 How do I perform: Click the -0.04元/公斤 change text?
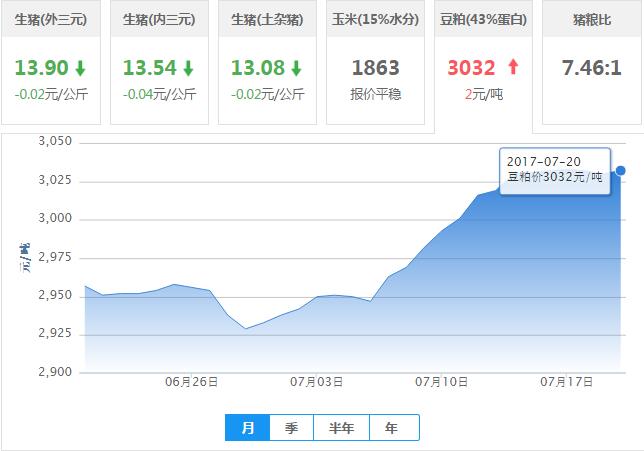tap(159, 94)
